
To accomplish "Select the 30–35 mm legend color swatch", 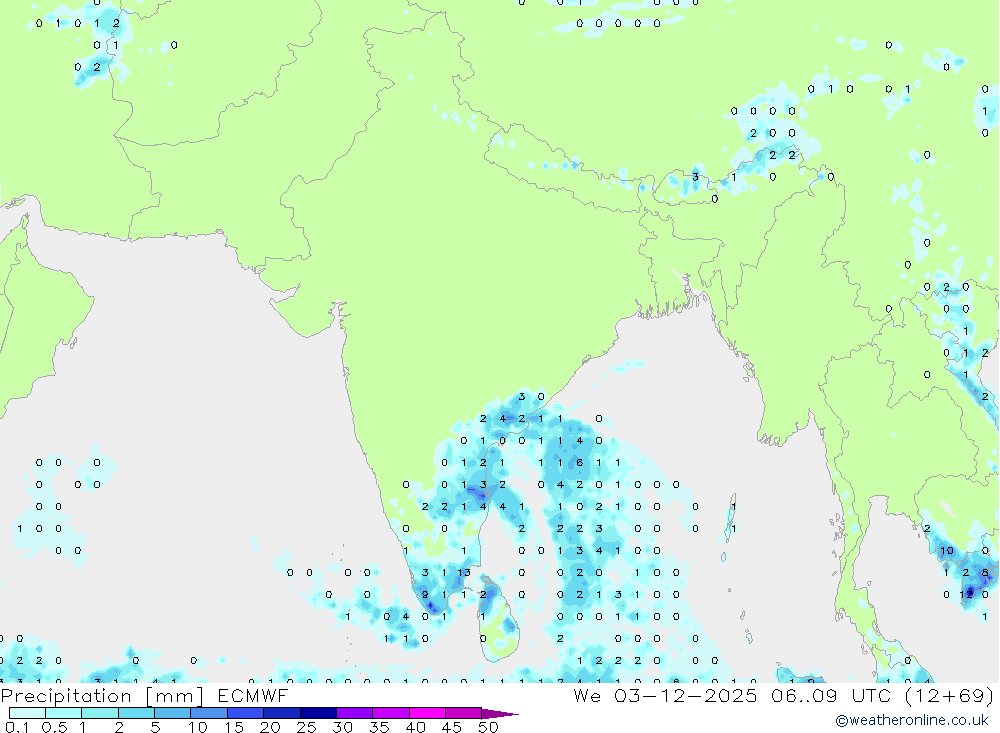I will click(354, 713).
